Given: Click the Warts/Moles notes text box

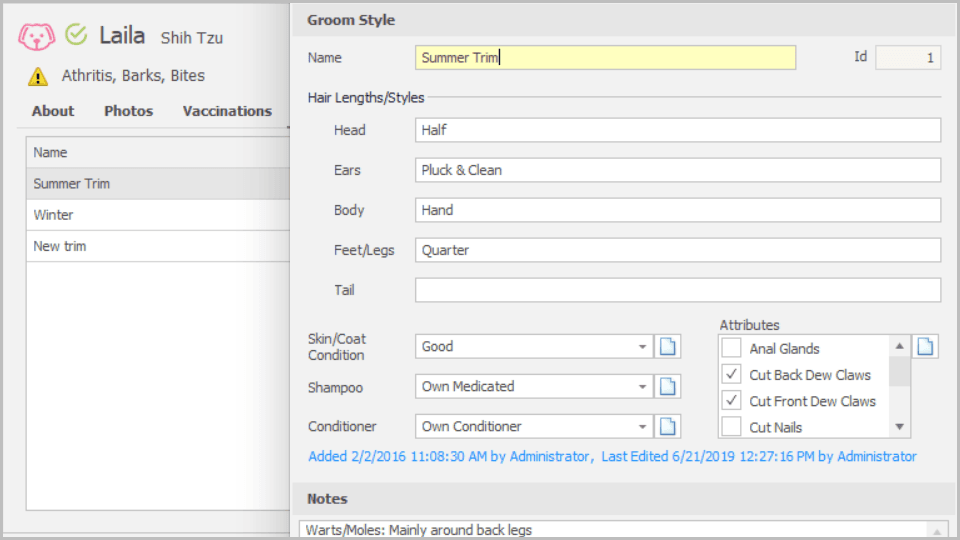Looking at the screenshot, I should click(614, 530).
